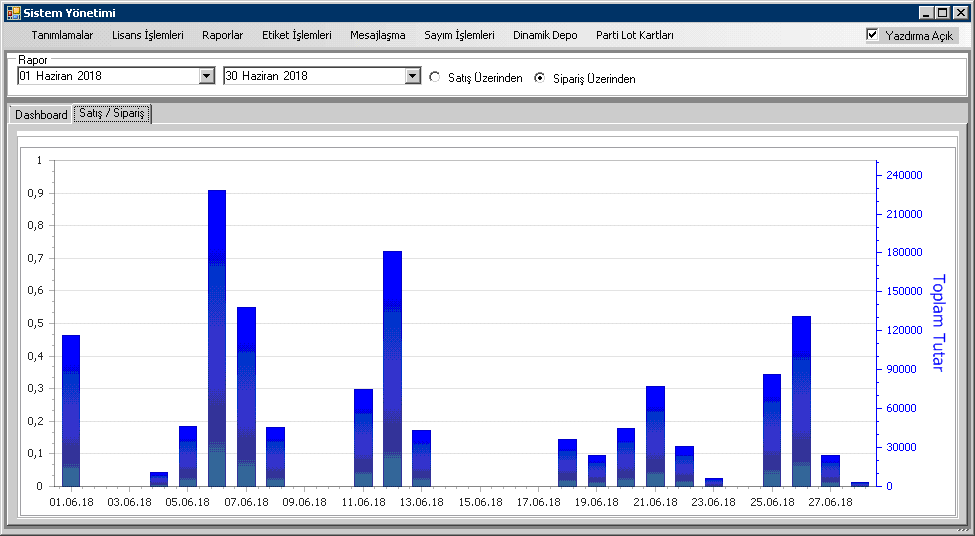The image size is (975, 536).
Task: Expand the end date dropdown for 30 Haziran 2018
Action: click(413, 76)
